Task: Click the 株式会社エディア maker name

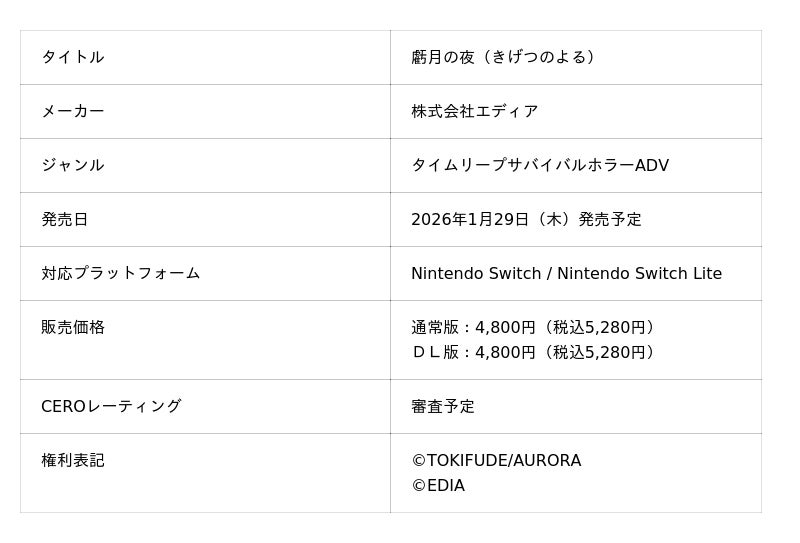Action: pyautogui.click(x=474, y=111)
